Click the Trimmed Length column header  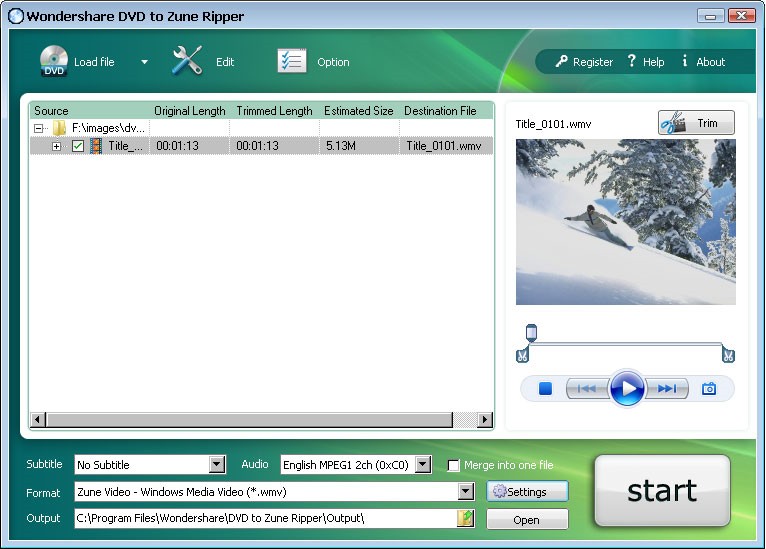point(274,111)
